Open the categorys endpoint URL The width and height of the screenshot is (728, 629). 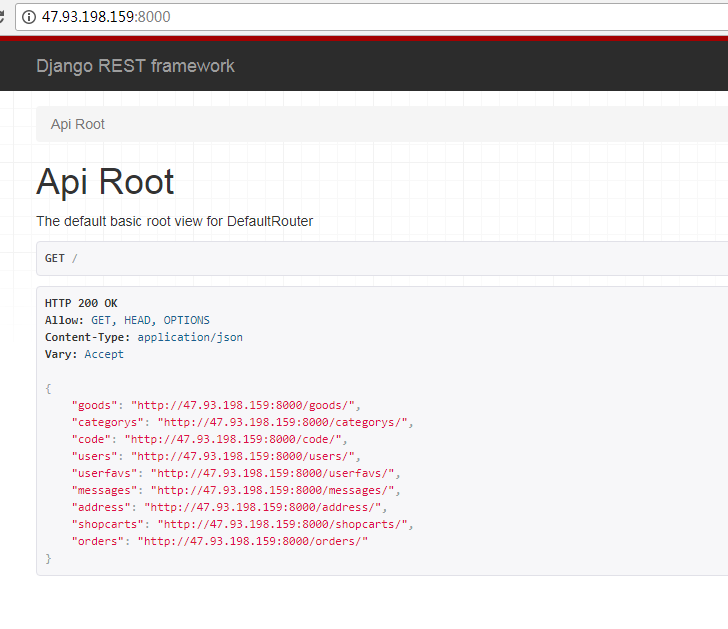[282, 422]
